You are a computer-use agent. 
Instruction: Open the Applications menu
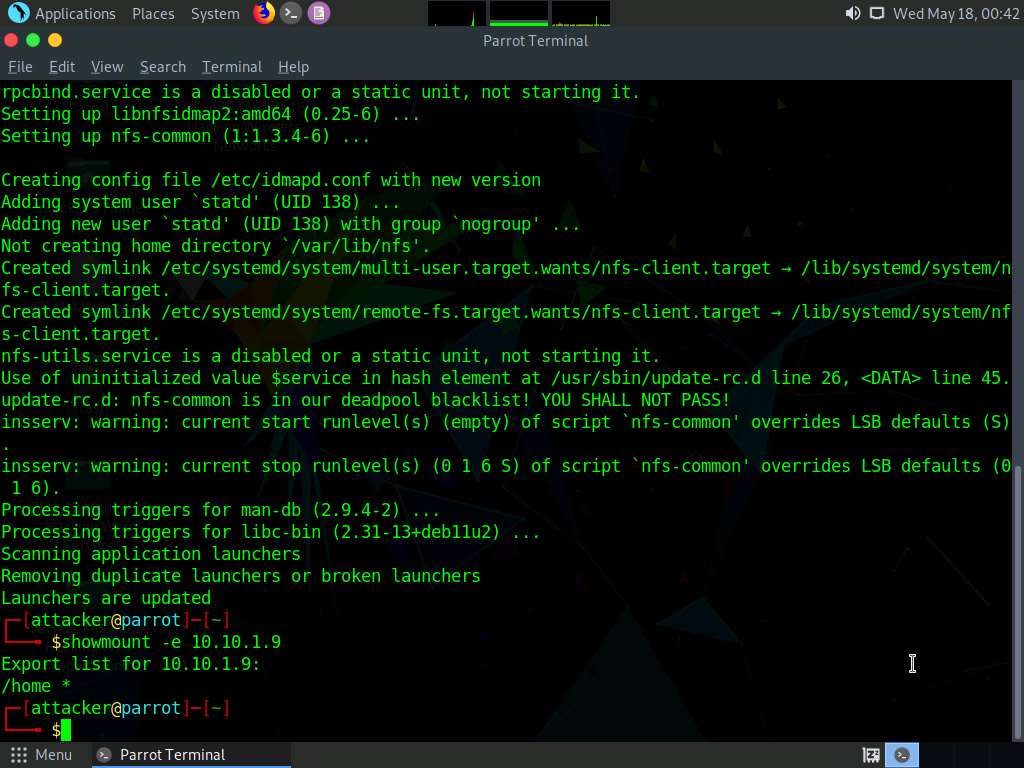click(x=75, y=13)
